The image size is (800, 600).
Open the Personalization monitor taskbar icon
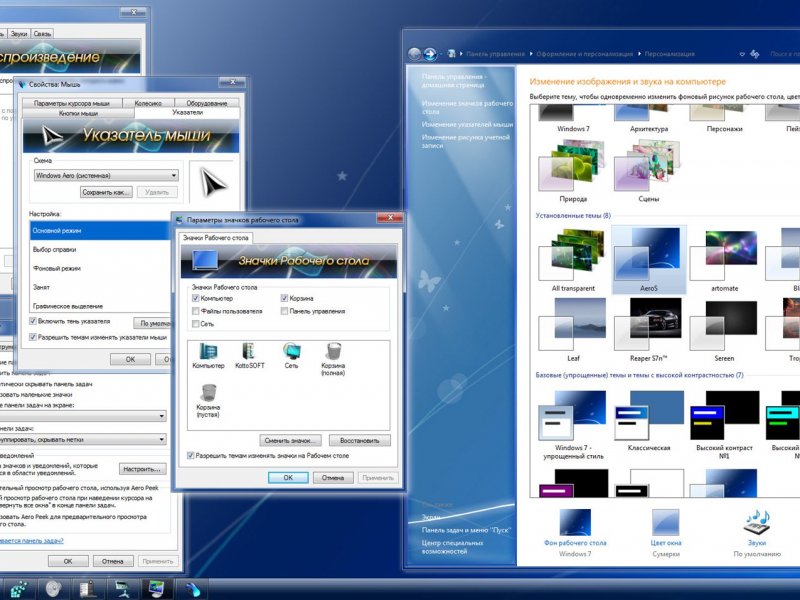[157, 589]
